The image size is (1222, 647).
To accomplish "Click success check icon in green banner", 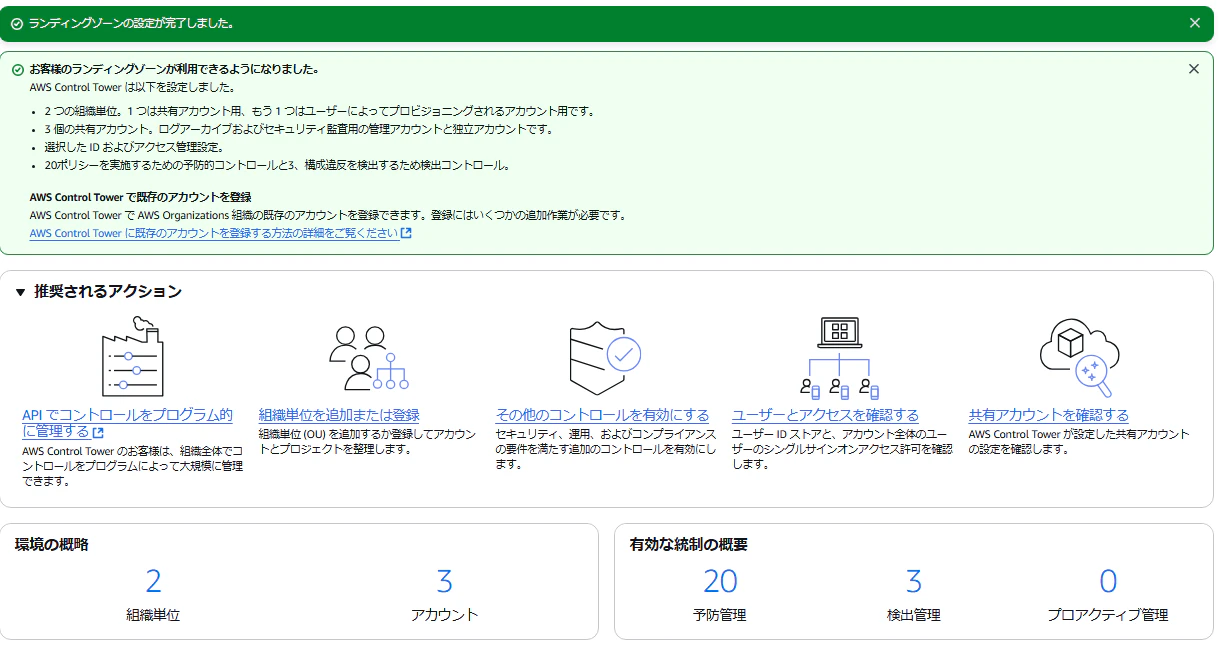I will coord(17,23).
